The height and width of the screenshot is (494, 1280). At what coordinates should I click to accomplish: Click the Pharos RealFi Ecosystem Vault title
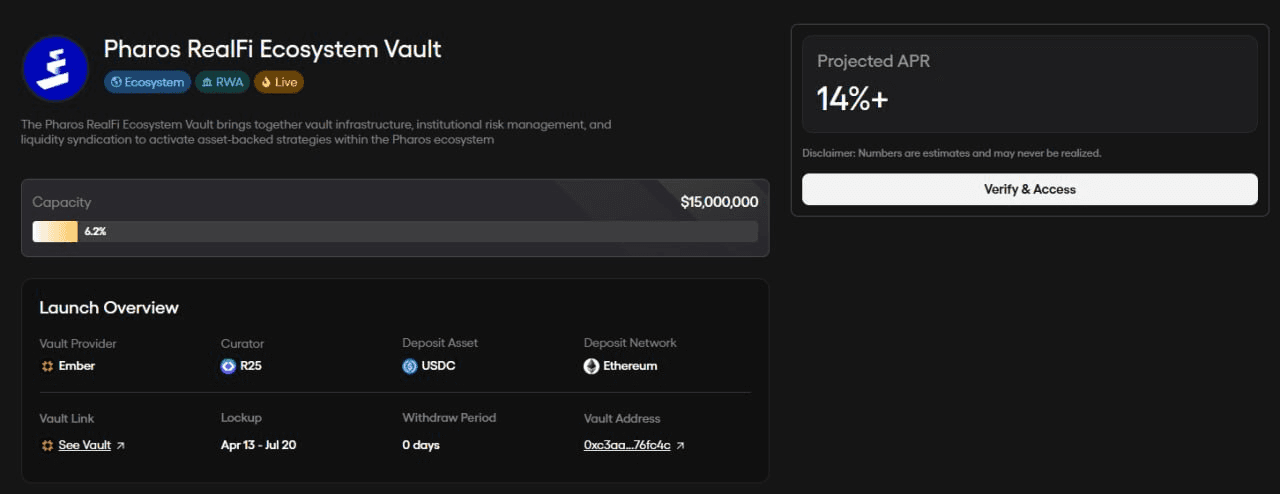[273, 49]
